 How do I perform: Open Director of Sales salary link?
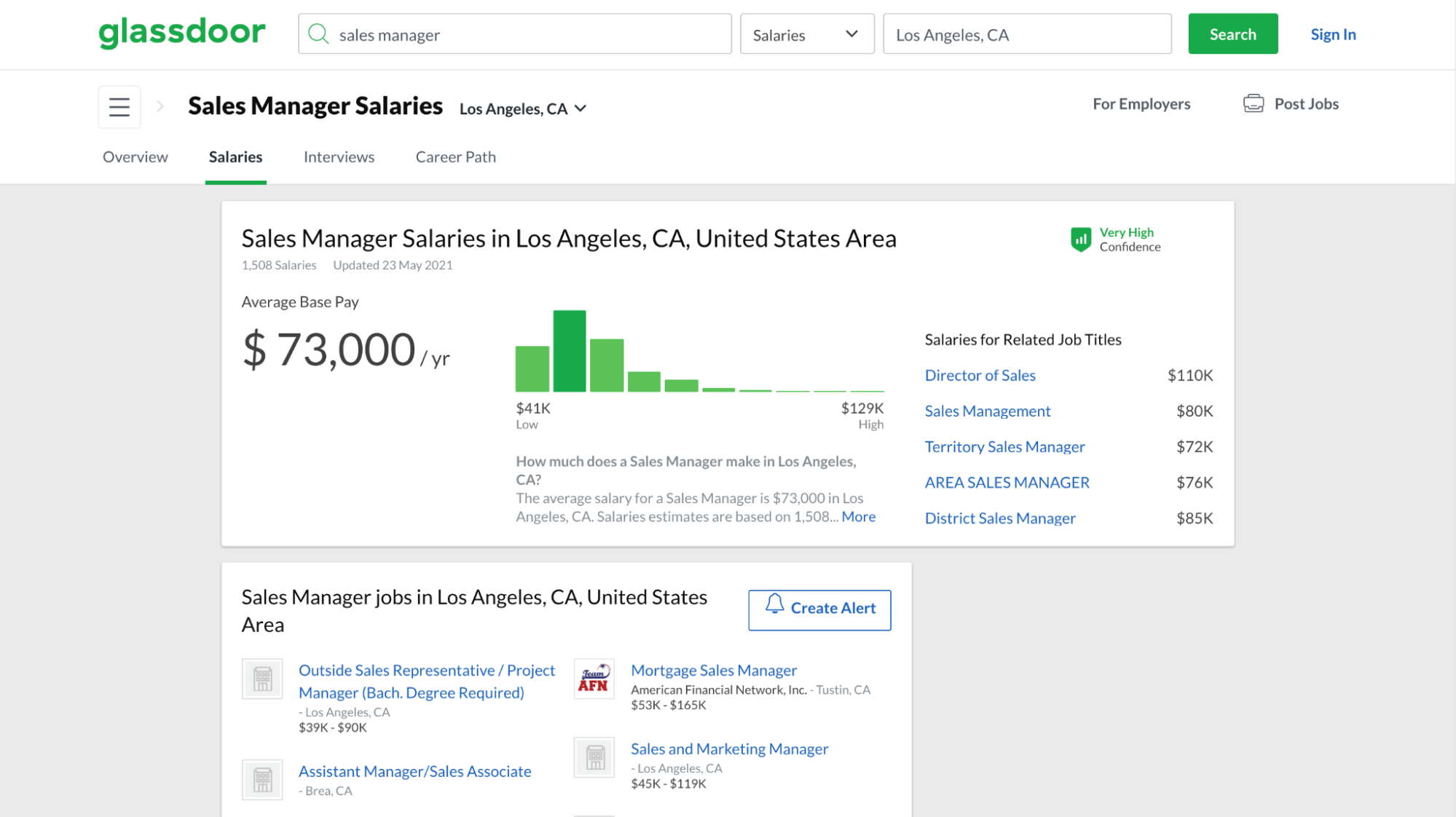click(980, 375)
